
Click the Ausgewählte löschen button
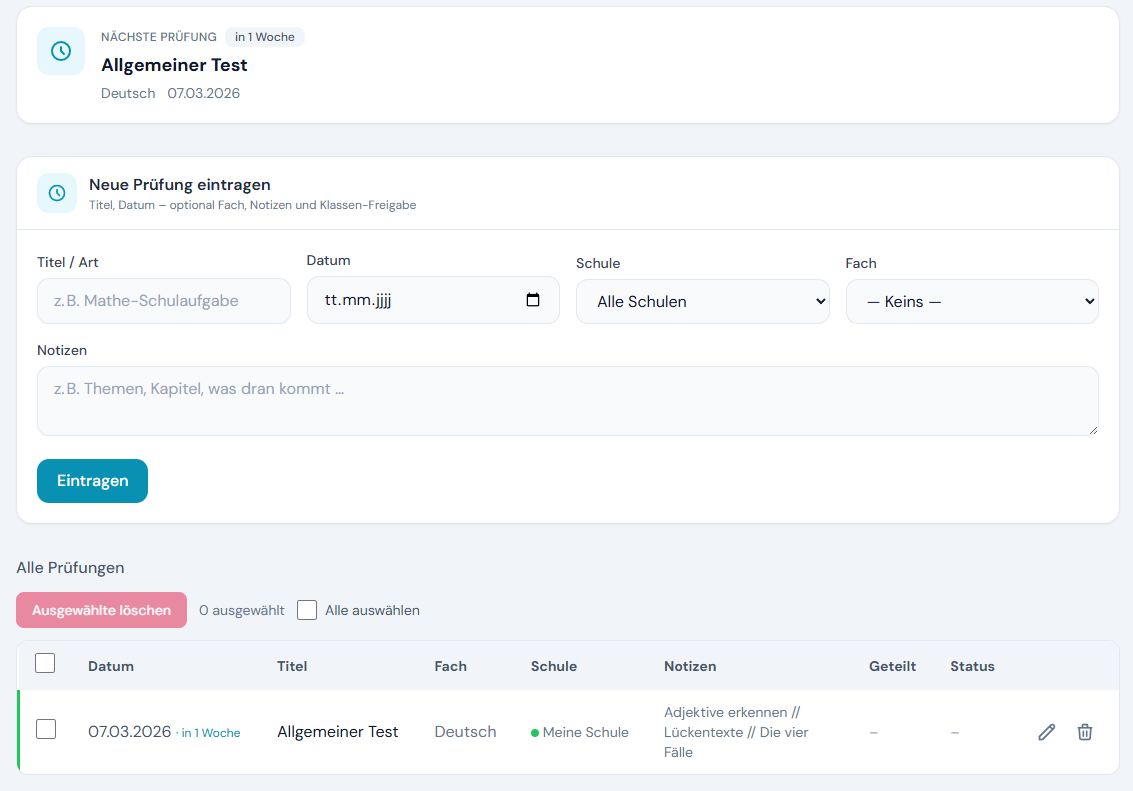(x=101, y=610)
